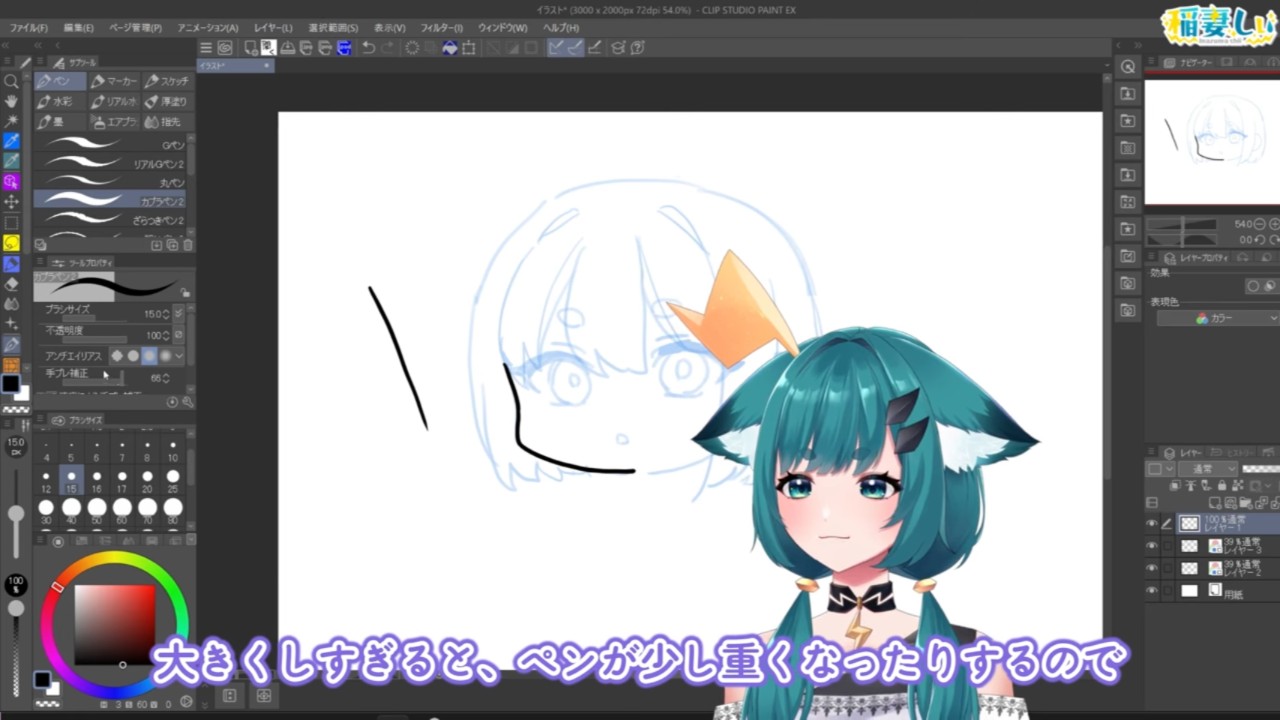Image resolution: width=1280 pixels, height=720 pixels.
Task: Click the color wheel square picker
Action: 114,625
